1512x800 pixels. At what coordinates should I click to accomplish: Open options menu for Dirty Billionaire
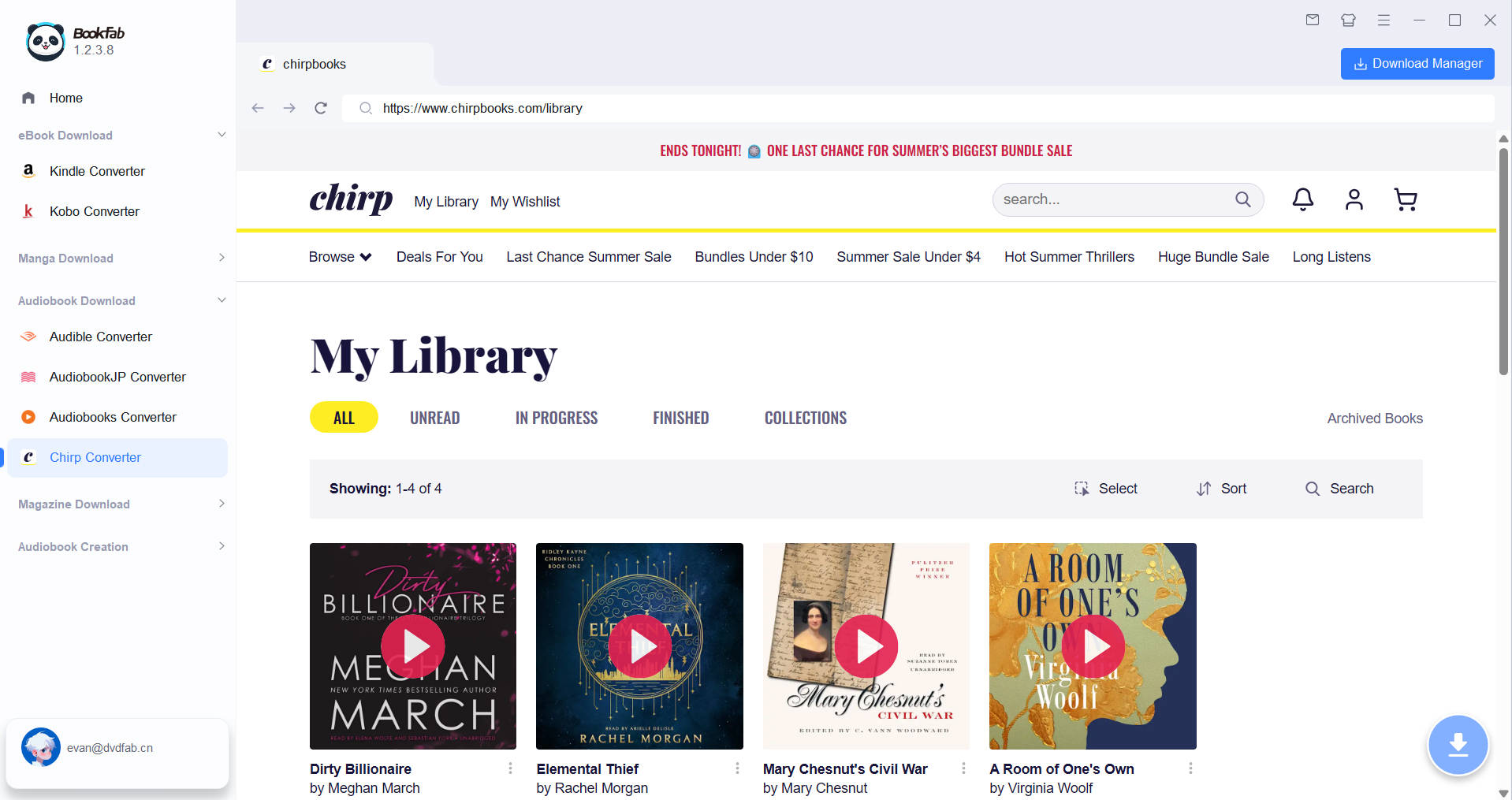(x=510, y=768)
